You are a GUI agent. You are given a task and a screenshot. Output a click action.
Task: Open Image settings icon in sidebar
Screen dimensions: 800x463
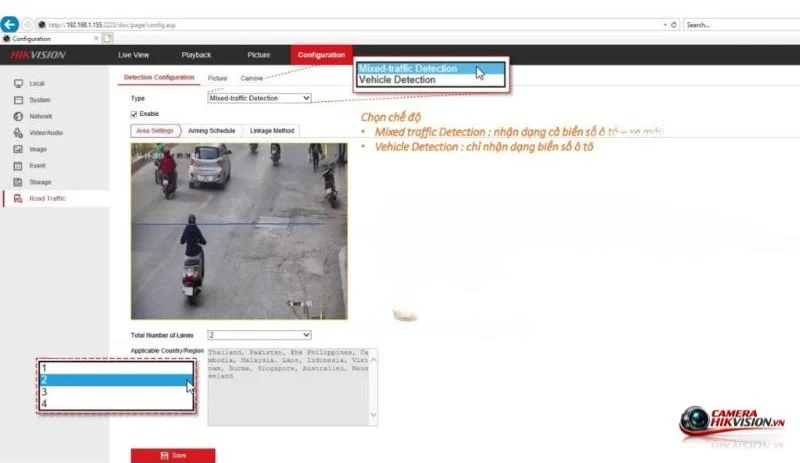click(18, 149)
